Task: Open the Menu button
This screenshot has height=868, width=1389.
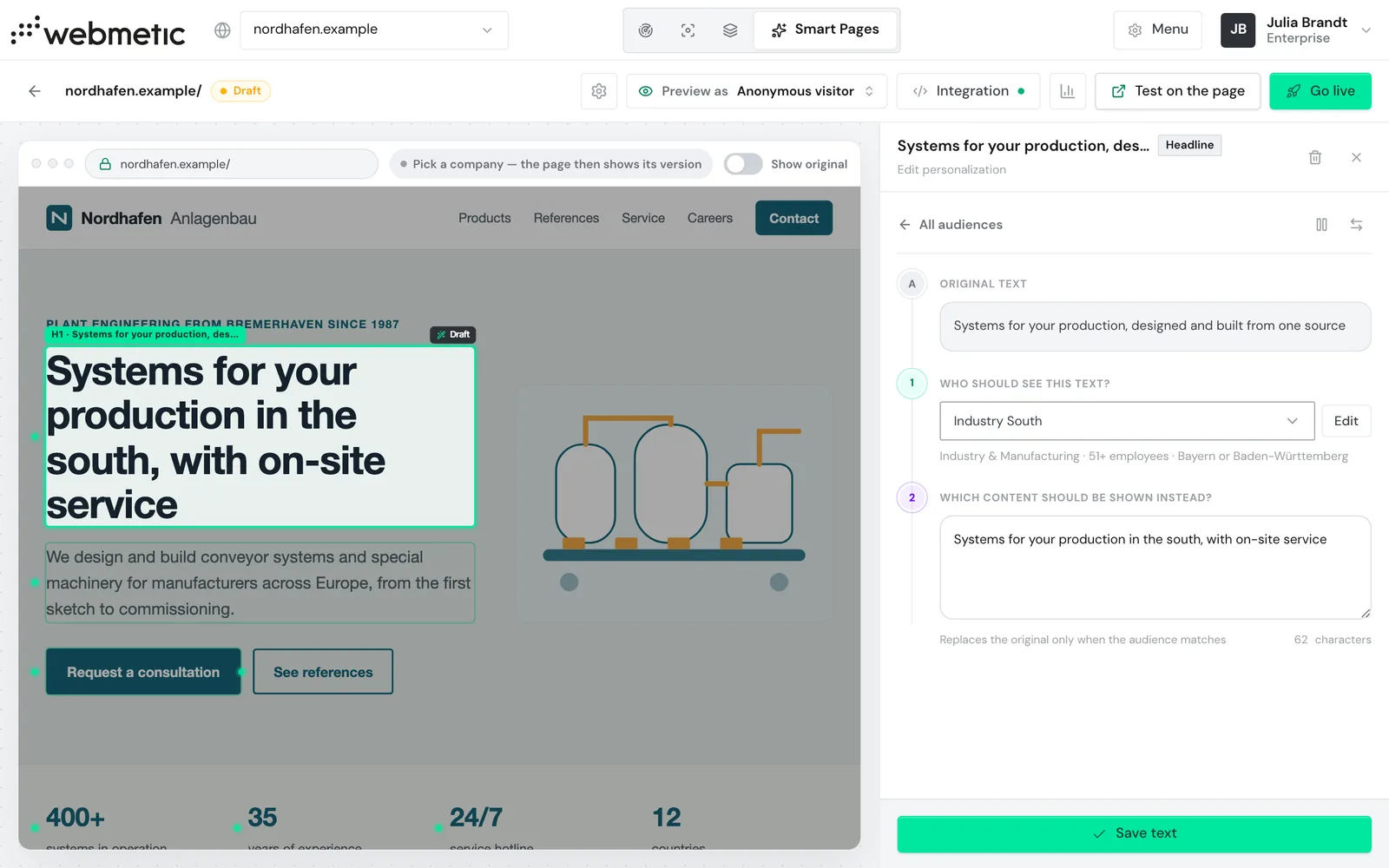Action: click(x=1158, y=30)
